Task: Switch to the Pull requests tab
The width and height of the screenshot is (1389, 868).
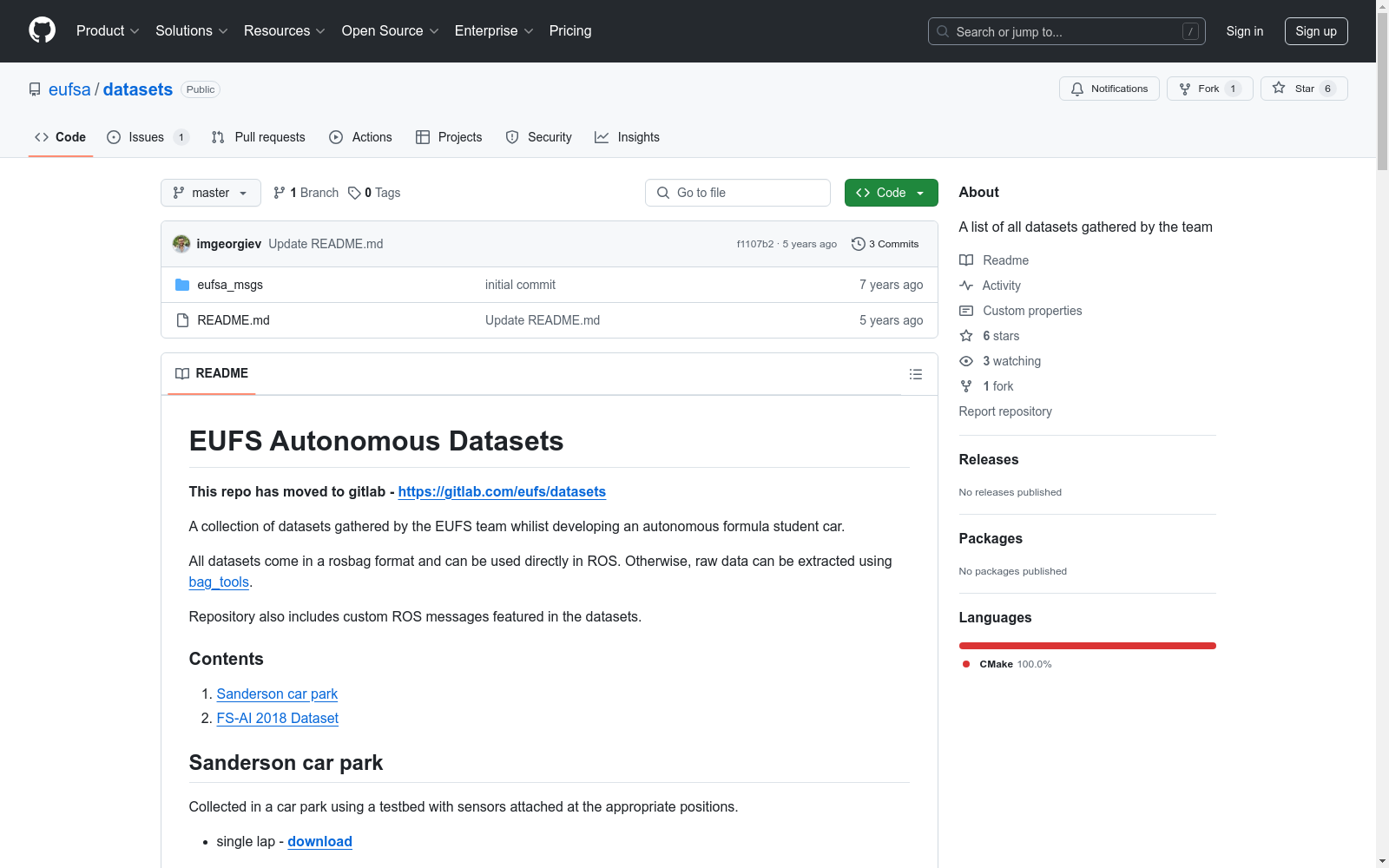Action: (x=258, y=137)
